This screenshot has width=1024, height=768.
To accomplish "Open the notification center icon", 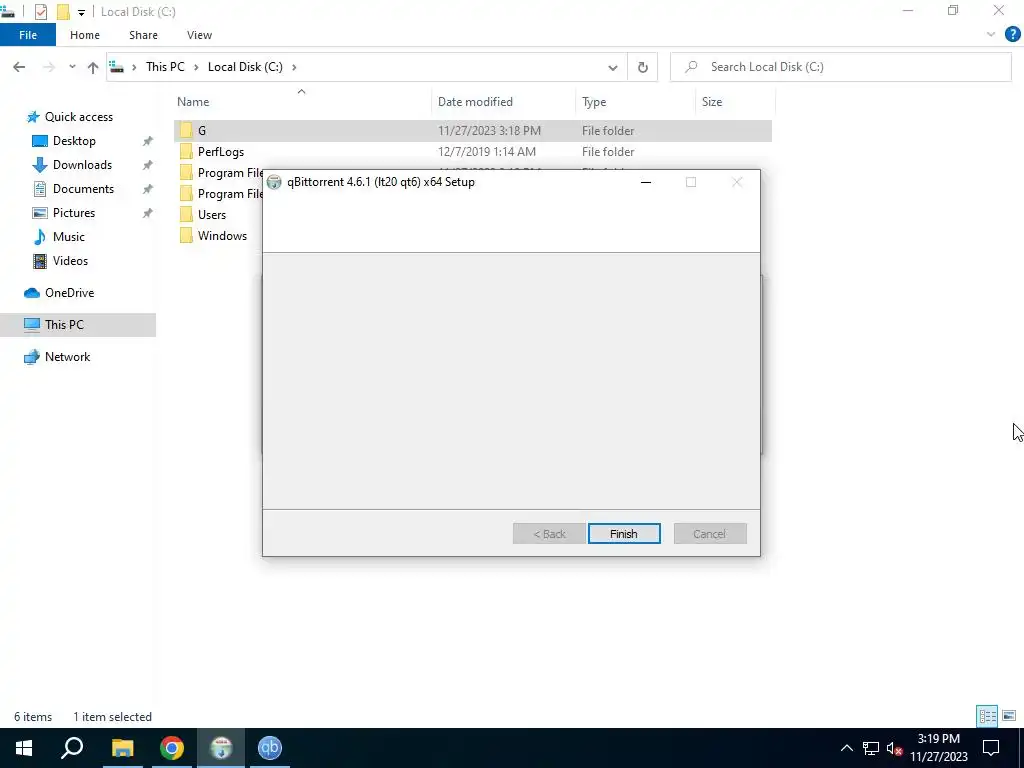I will (x=991, y=748).
